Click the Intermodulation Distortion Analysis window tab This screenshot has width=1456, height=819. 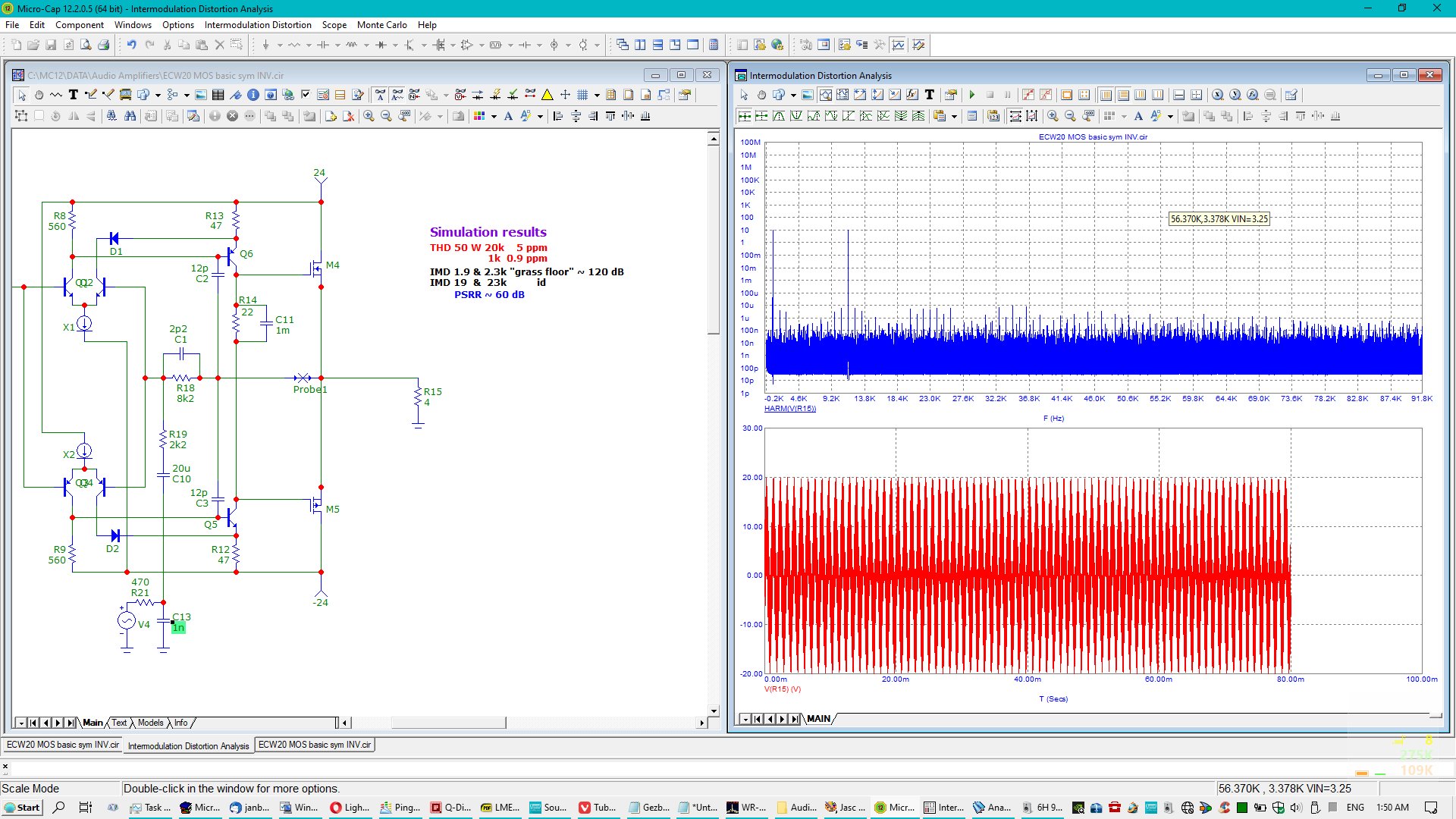coord(188,745)
